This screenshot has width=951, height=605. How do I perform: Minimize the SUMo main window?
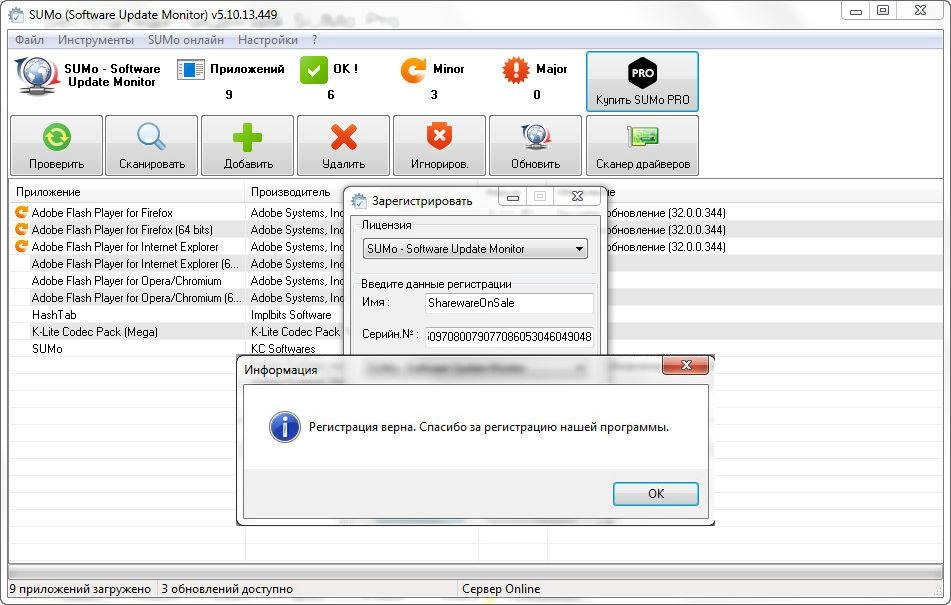pyautogui.click(x=856, y=10)
